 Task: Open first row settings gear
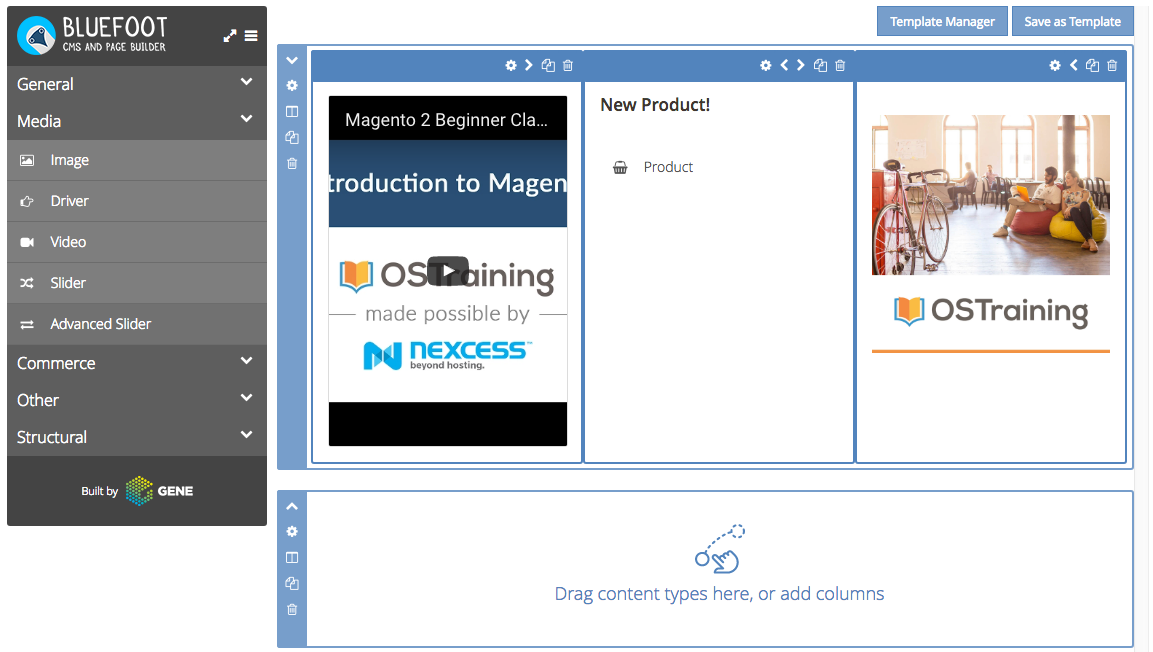coord(292,86)
